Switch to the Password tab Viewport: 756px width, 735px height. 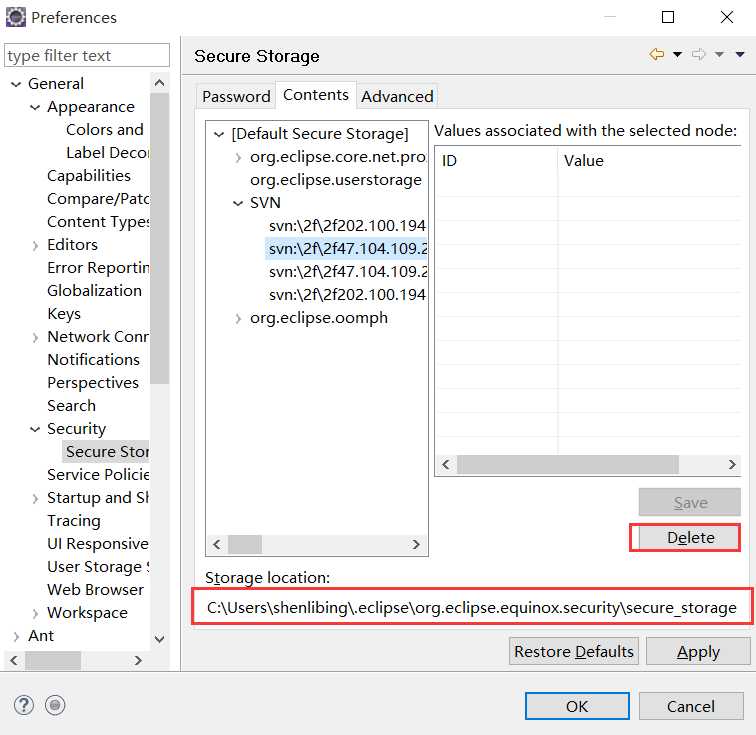(236, 96)
